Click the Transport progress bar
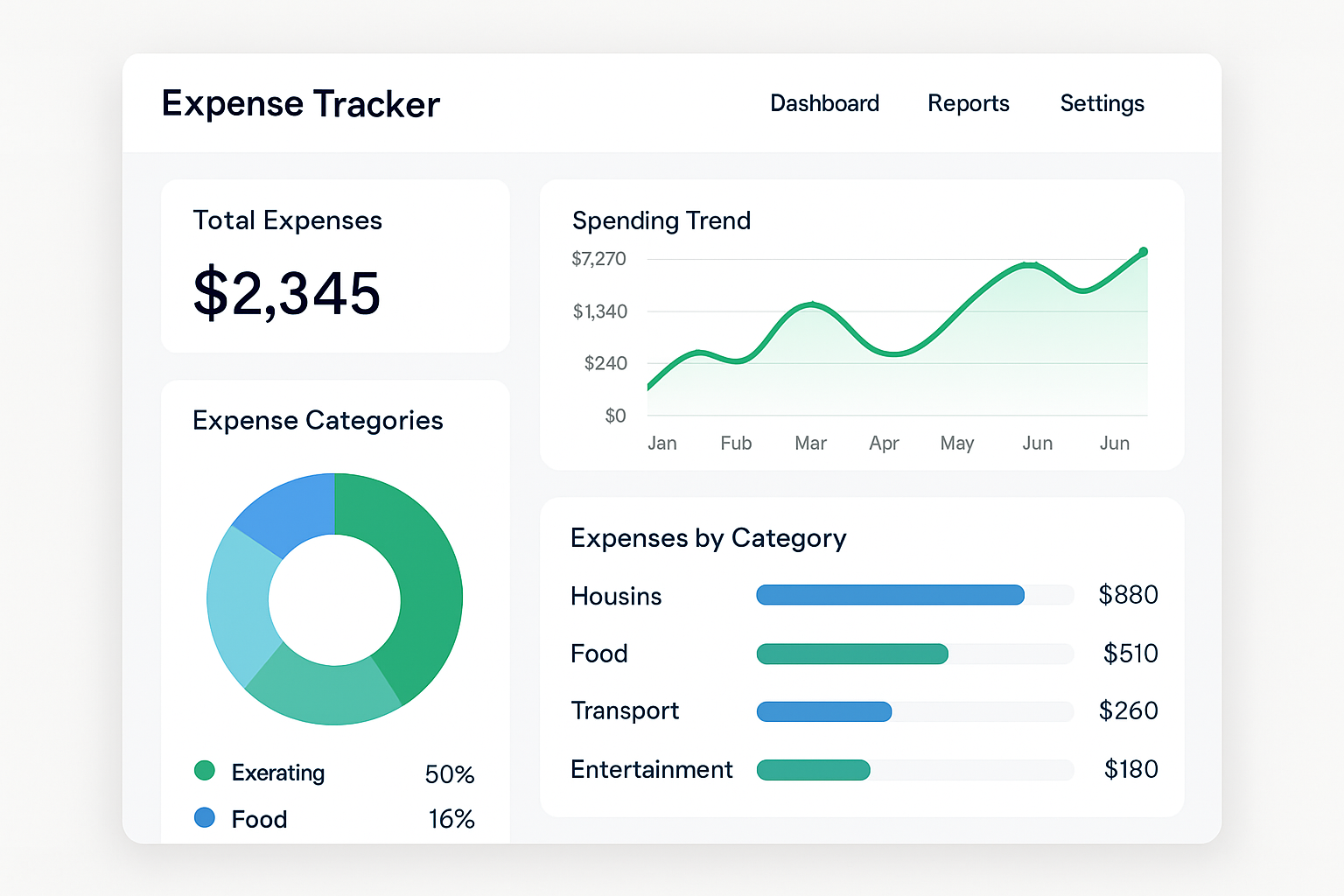This screenshot has width=1344, height=896. (823, 711)
